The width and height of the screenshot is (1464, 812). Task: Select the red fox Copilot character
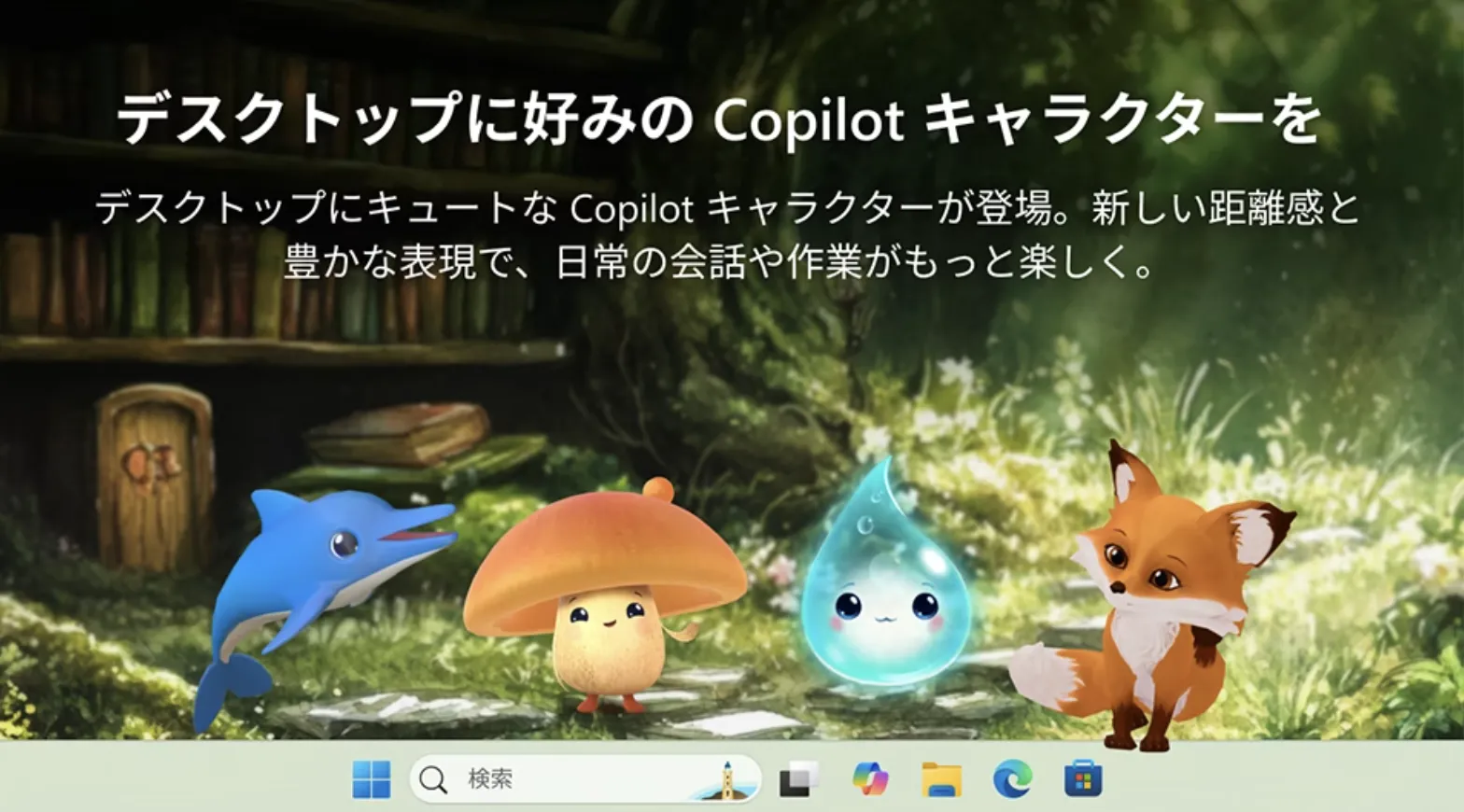(1153, 597)
